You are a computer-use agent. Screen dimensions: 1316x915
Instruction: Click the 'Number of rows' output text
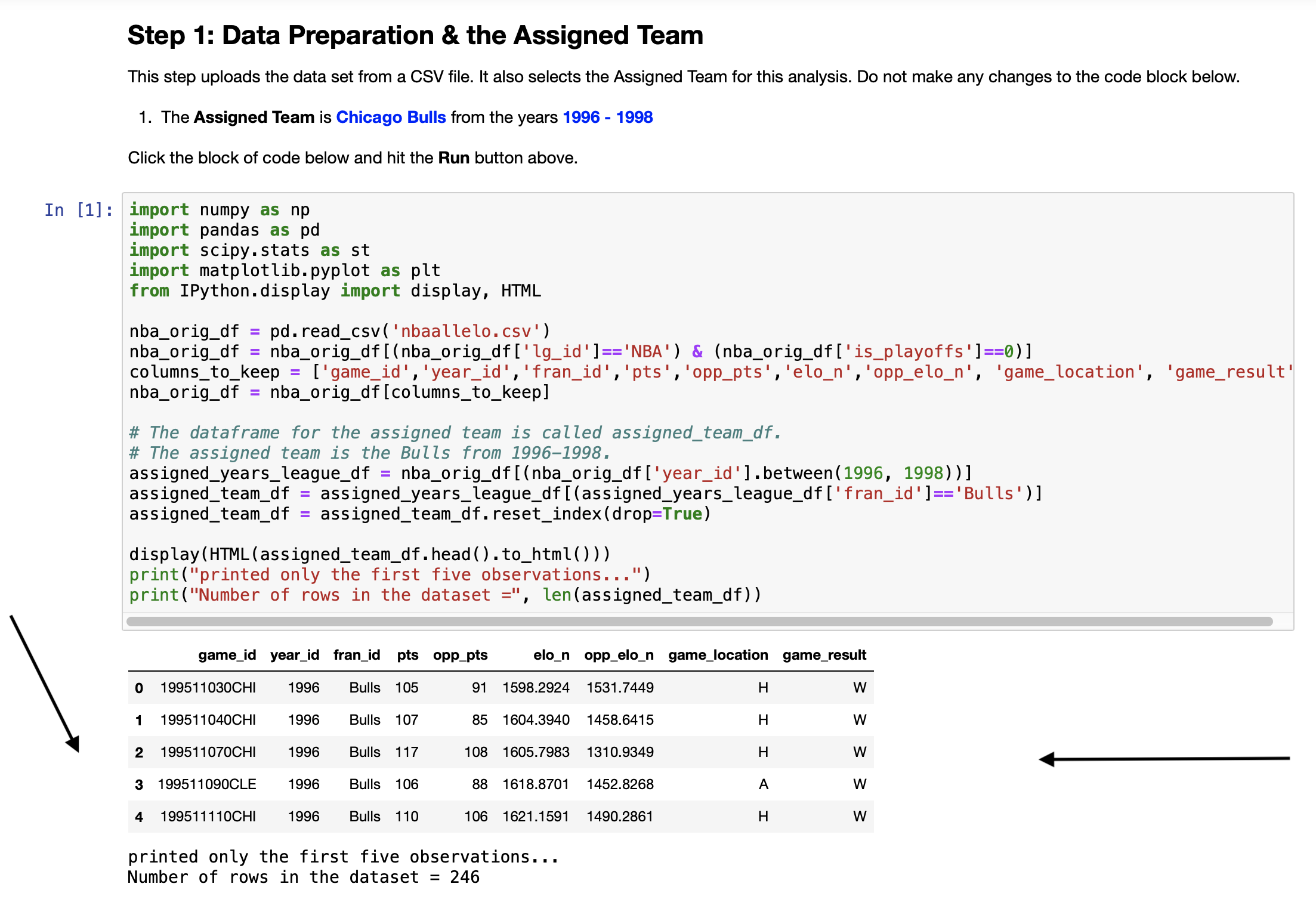[x=303, y=877]
